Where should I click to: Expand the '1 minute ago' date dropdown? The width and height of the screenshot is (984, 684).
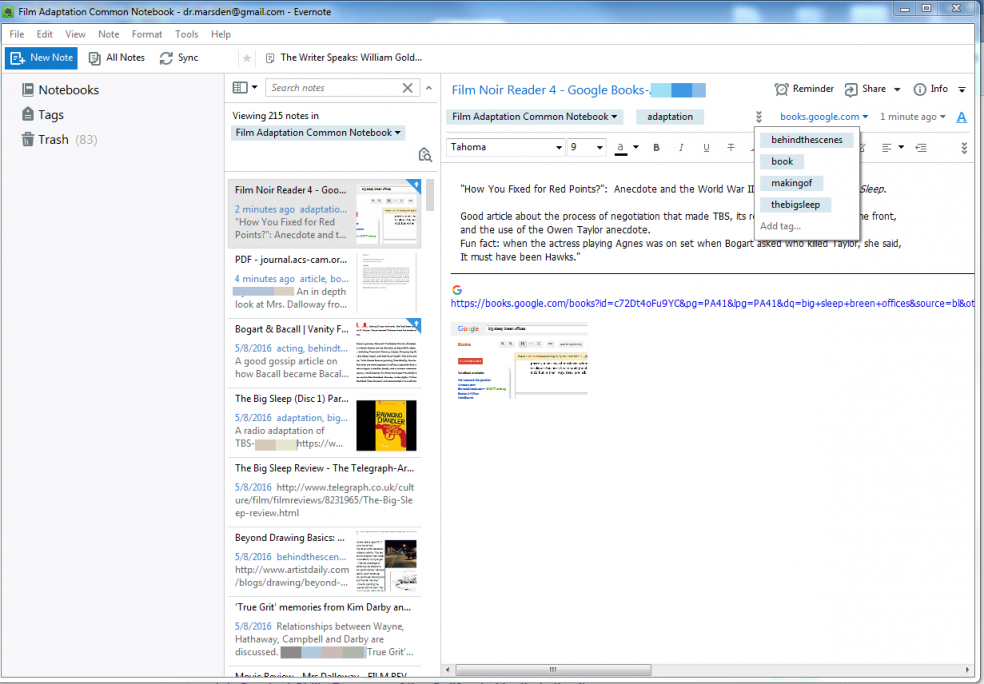[x=912, y=117]
